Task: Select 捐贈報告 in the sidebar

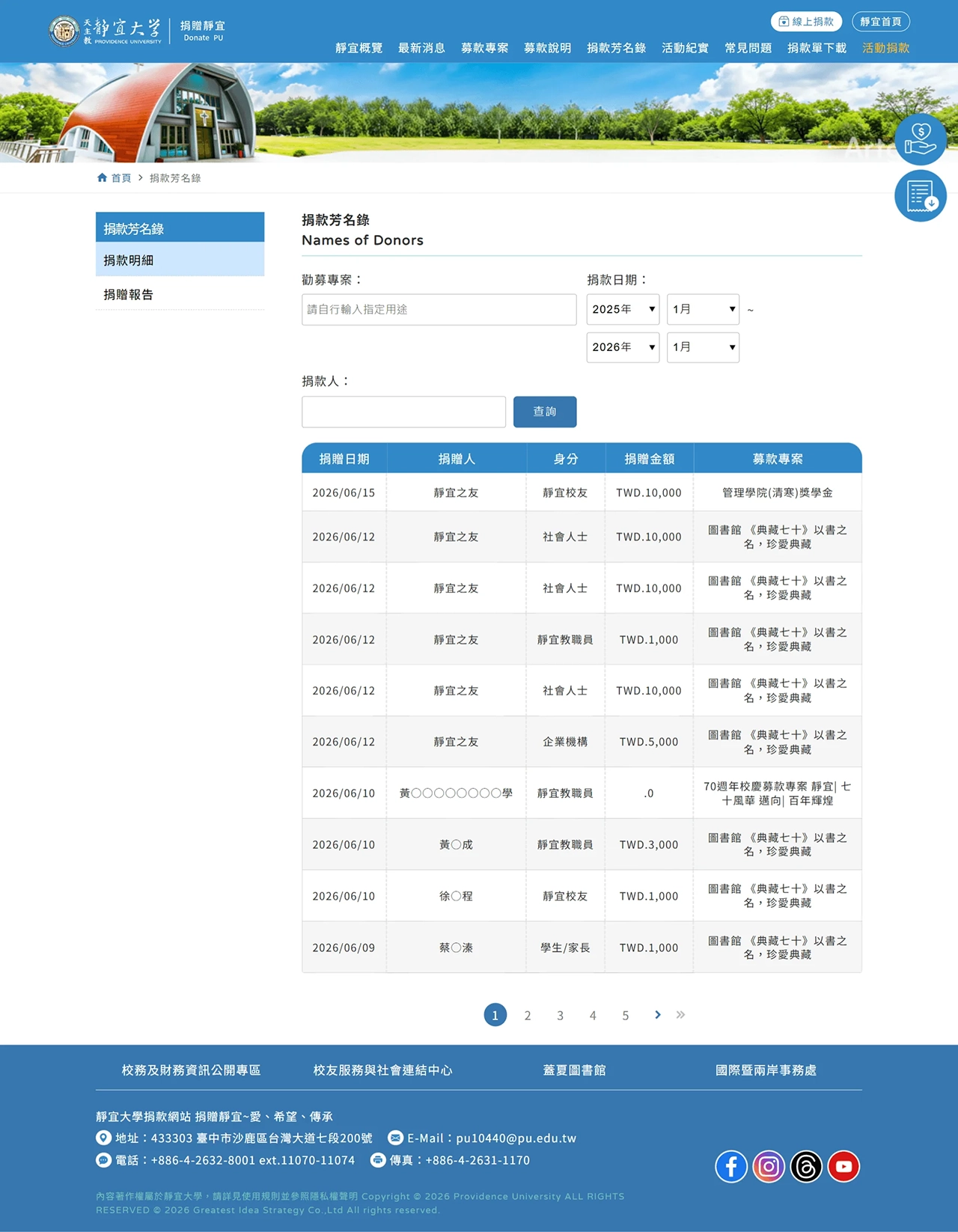Action: [180, 294]
